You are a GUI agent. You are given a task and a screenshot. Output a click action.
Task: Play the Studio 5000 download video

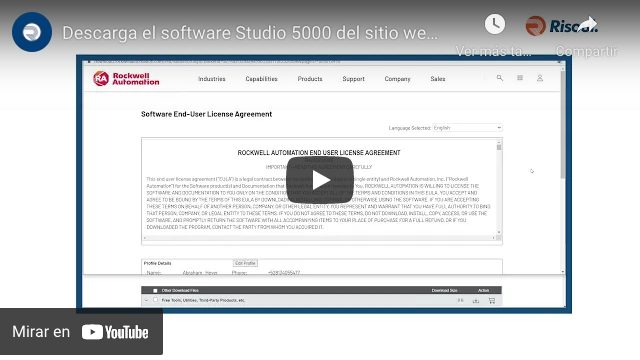coord(320,180)
